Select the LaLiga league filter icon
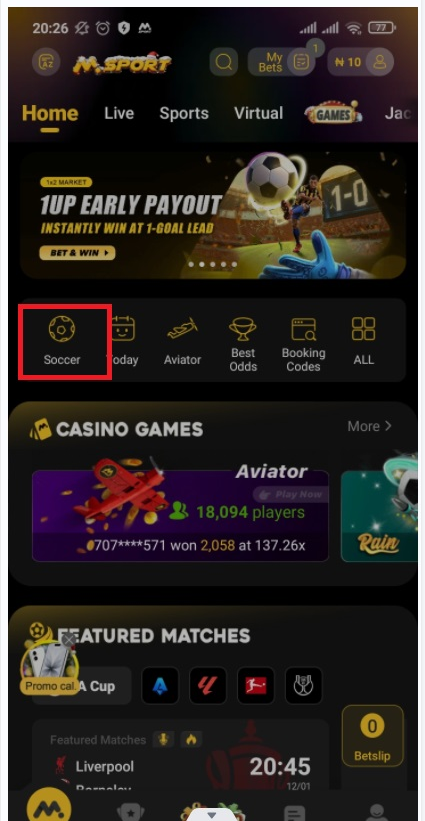 point(208,685)
